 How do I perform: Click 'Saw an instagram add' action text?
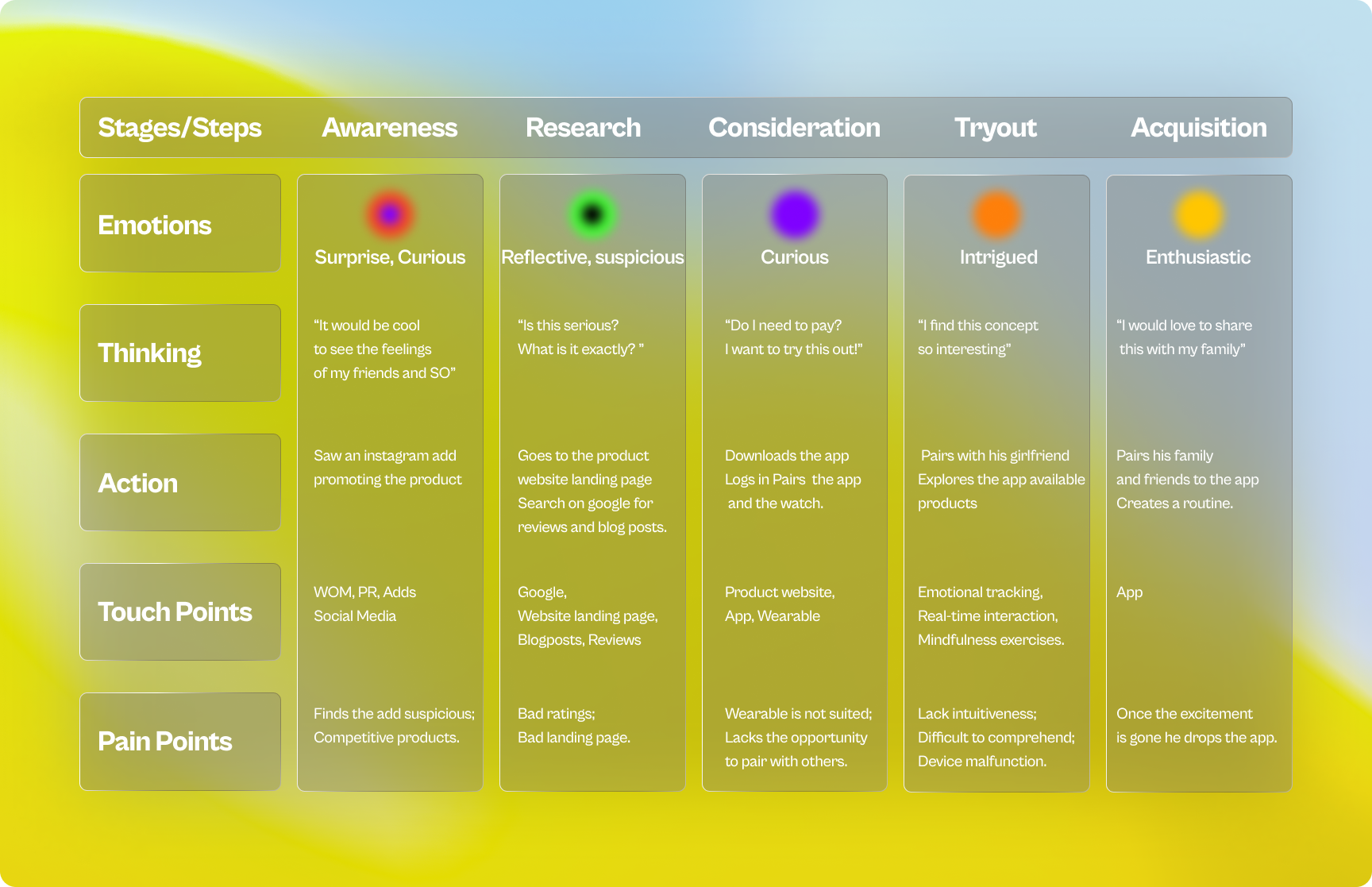385,456
